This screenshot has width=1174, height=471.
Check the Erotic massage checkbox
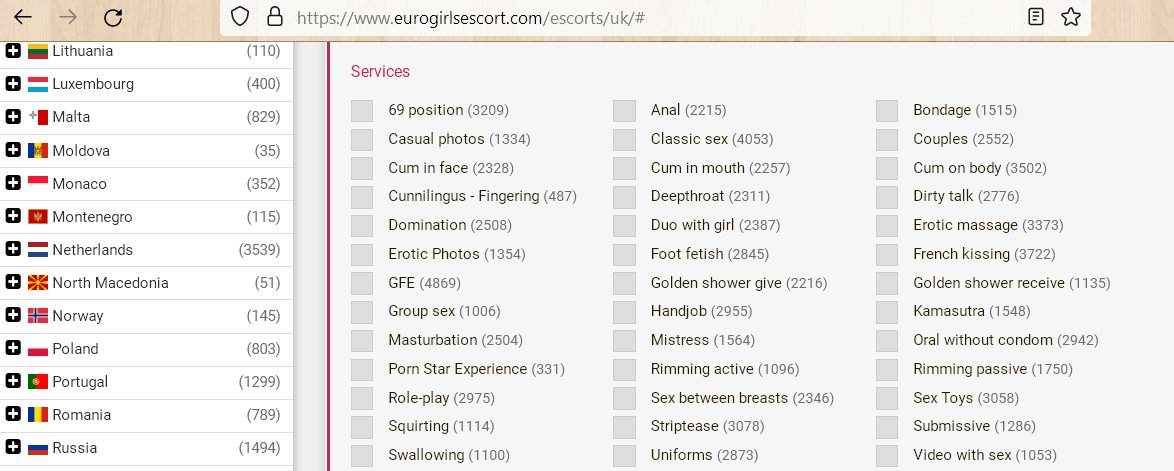(x=886, y=225)
